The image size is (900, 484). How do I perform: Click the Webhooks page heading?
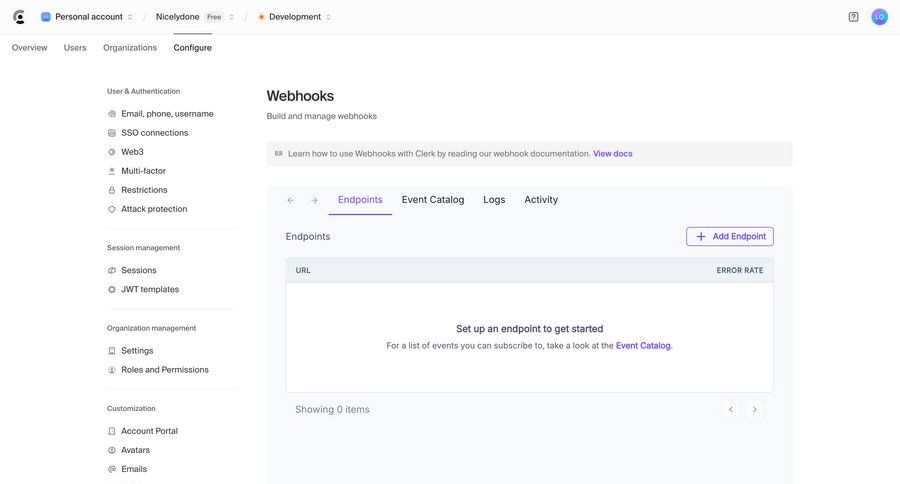(x=300, y=96)
